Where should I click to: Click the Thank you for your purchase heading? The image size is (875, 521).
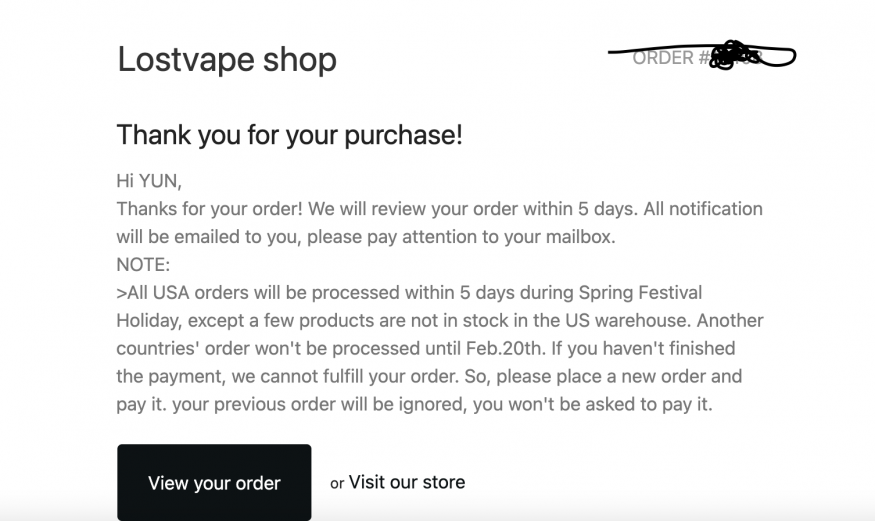[290, 135]
